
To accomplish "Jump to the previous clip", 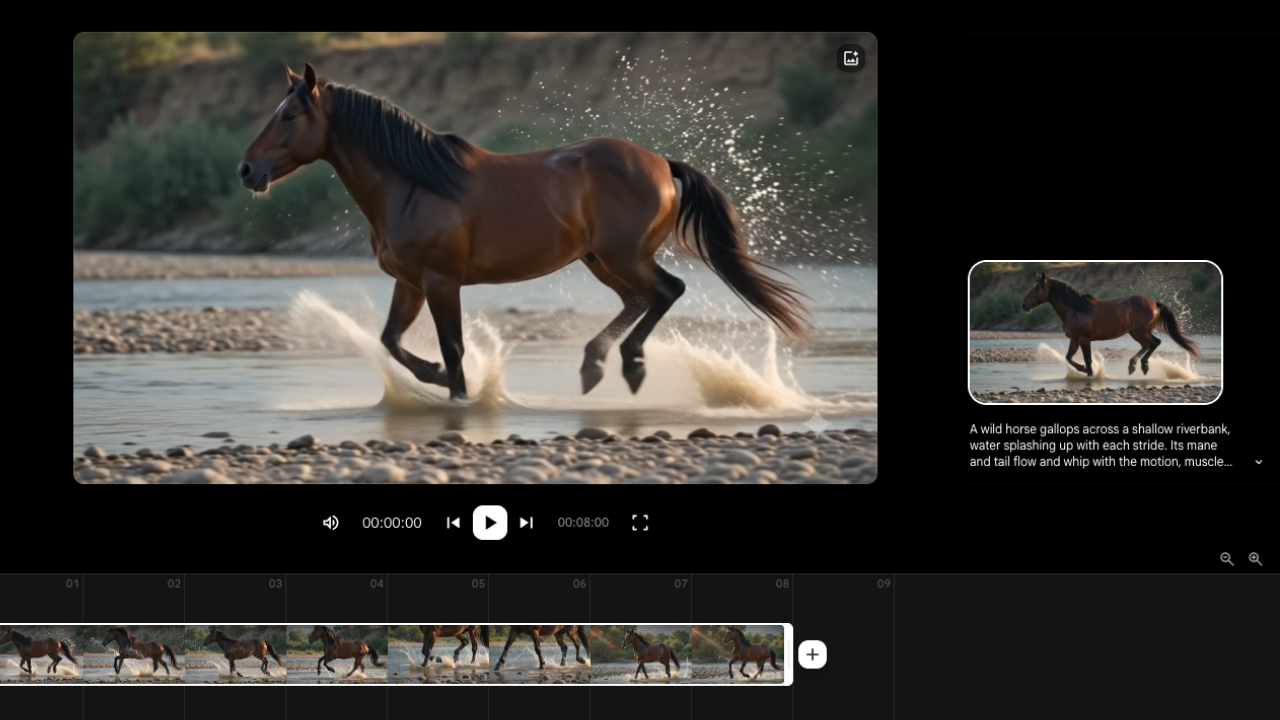I will point(453,523).
